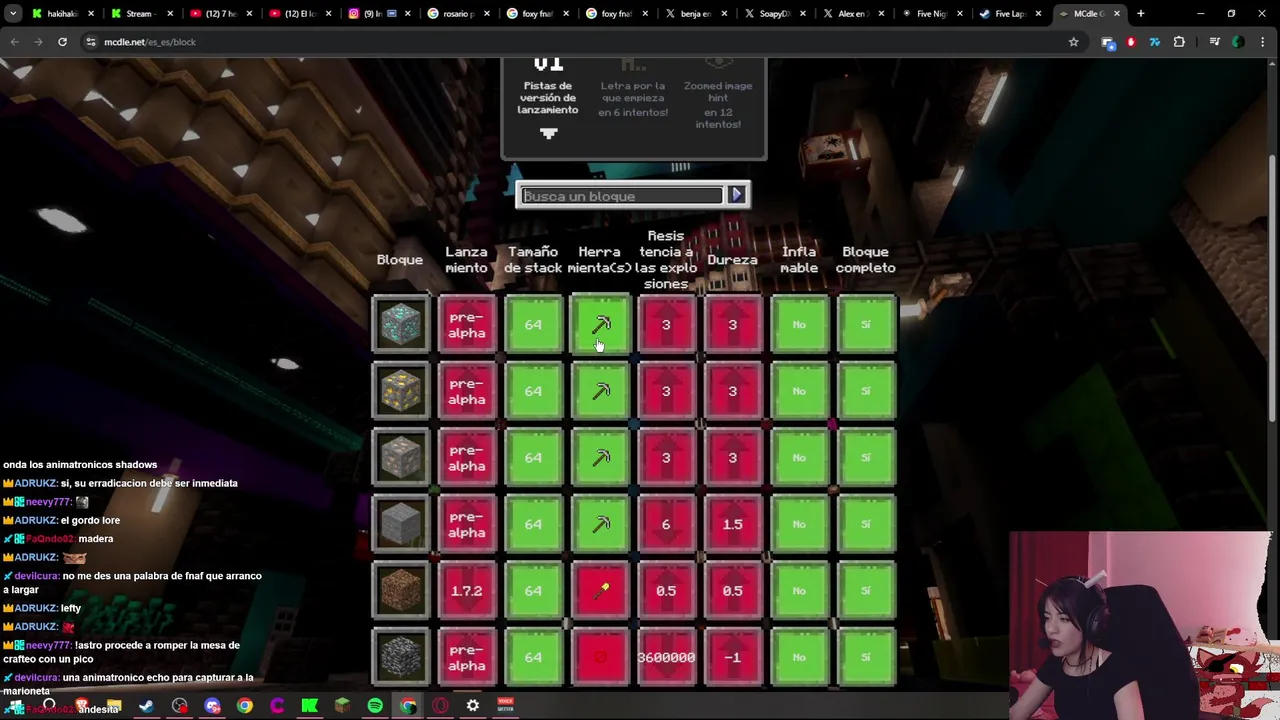
Task: Go back to the previous page
Action: (14, 42)
